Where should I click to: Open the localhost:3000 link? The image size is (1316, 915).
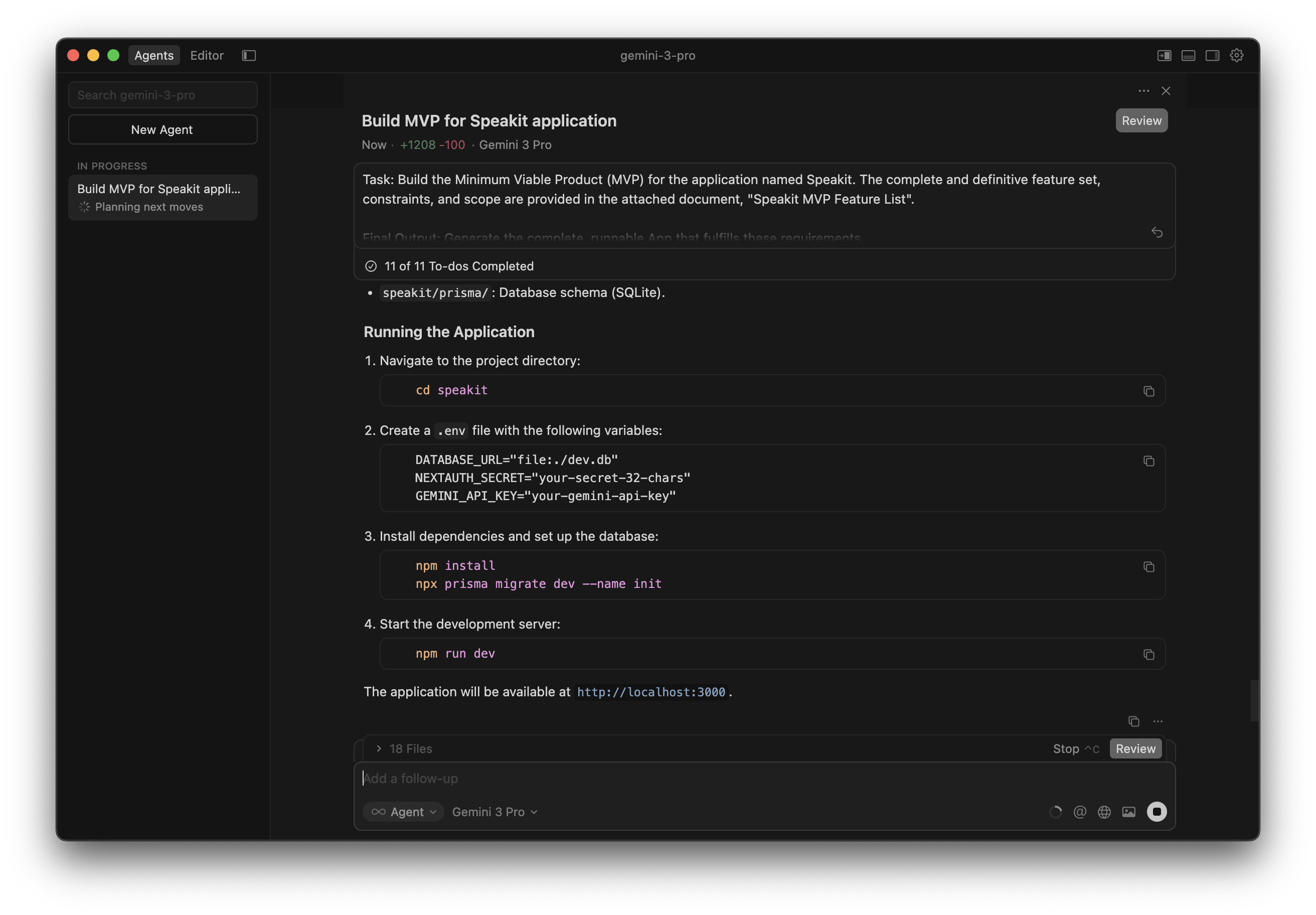tap(650, 692)
